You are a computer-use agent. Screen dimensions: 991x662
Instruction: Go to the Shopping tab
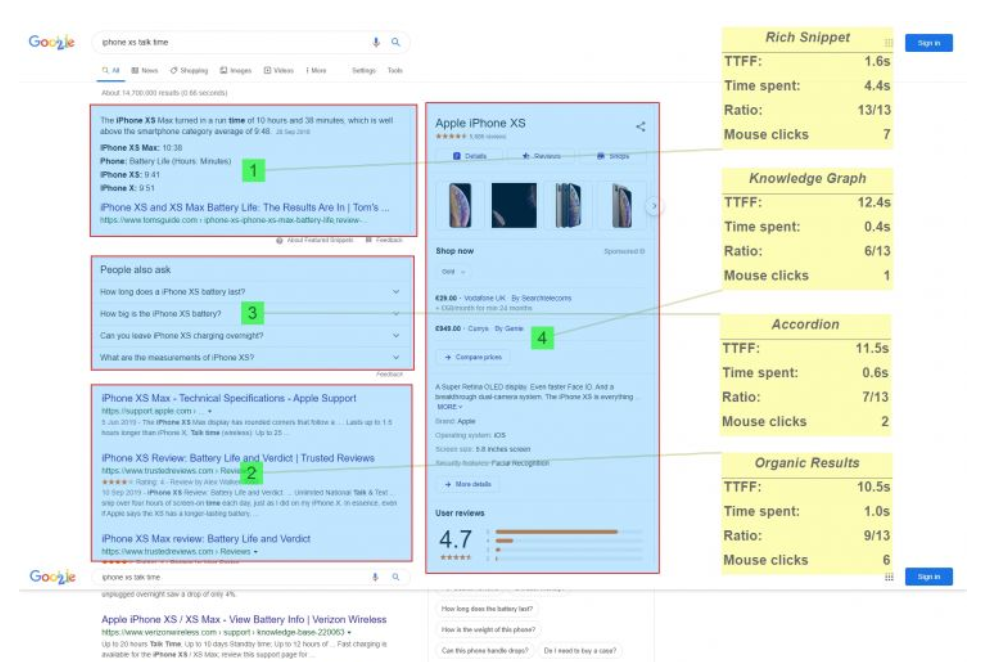click(x=189, y=71)
